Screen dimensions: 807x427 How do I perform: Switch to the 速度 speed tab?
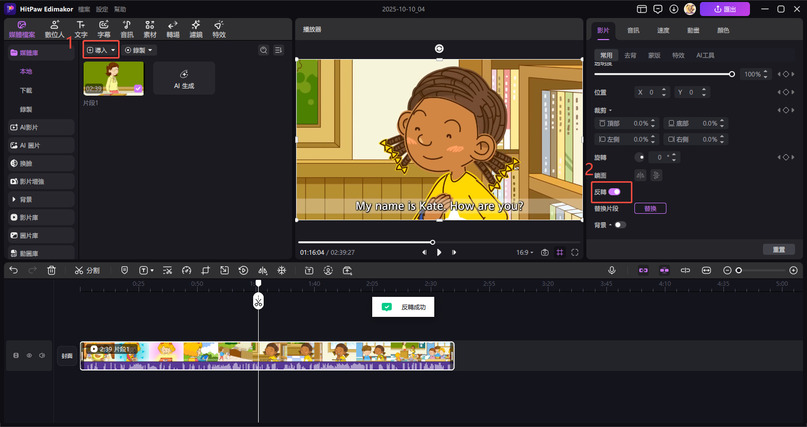664,30
